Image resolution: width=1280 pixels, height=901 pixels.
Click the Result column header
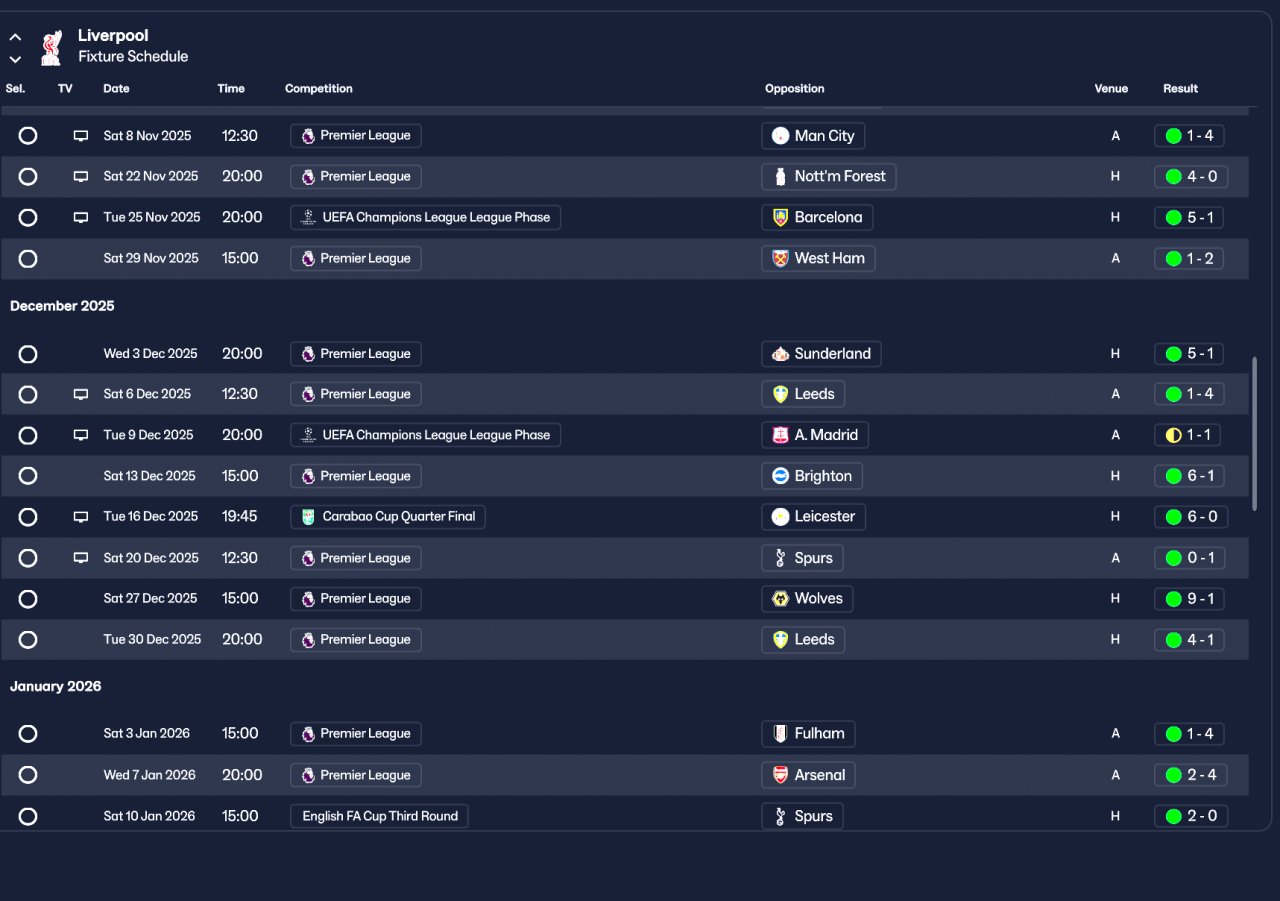pyautogui.click(x=1180, y=89)
